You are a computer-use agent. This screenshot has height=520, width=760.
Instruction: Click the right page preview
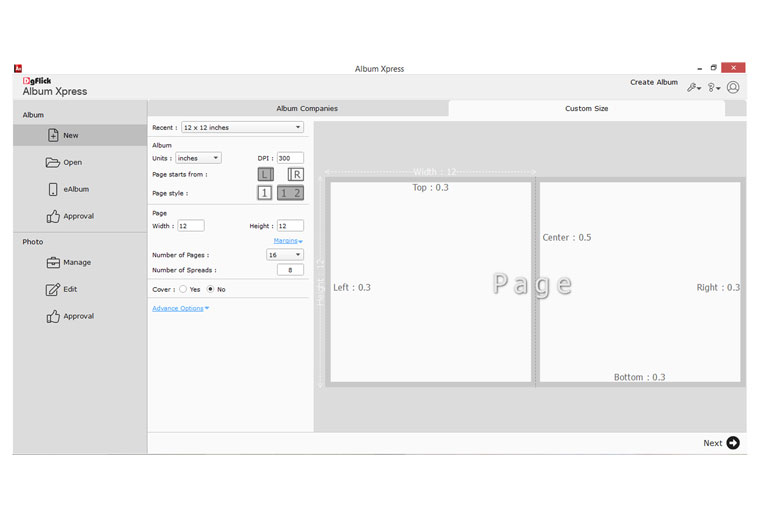pos(640,282)
